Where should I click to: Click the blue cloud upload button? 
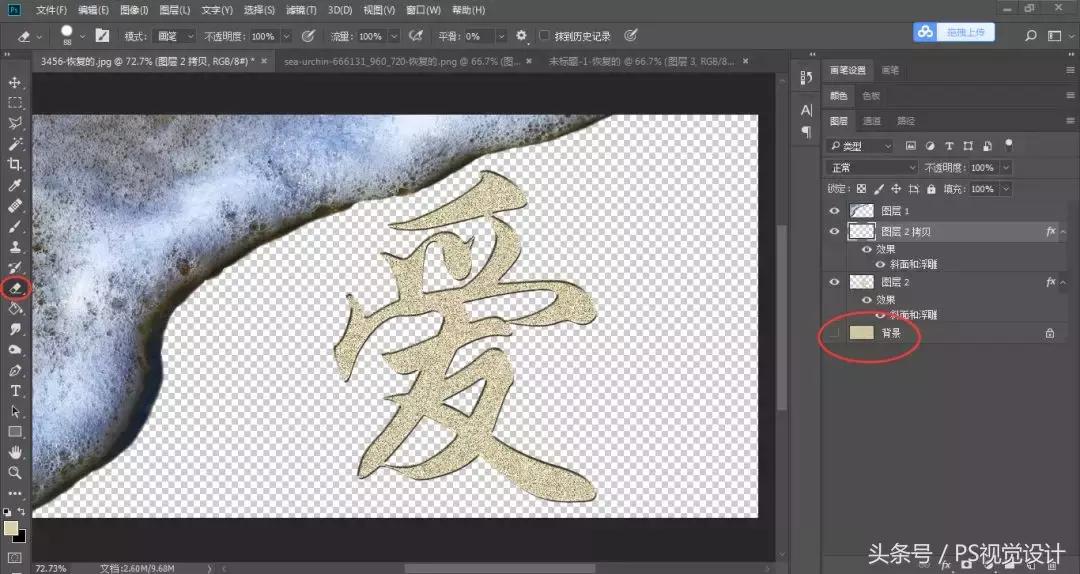click(954, 32)
